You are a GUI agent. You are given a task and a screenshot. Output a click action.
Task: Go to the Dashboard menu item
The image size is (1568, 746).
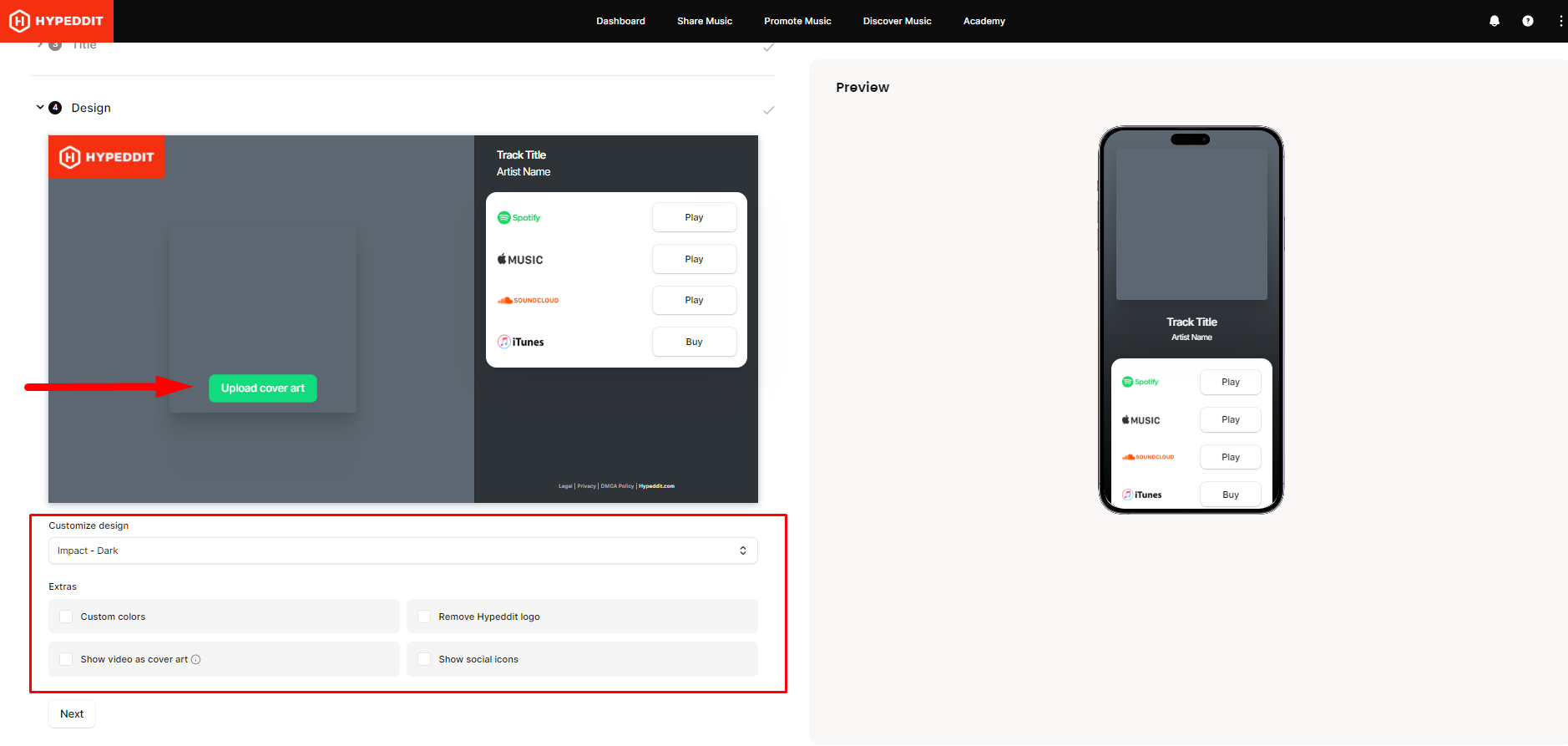tap(620, 21)
